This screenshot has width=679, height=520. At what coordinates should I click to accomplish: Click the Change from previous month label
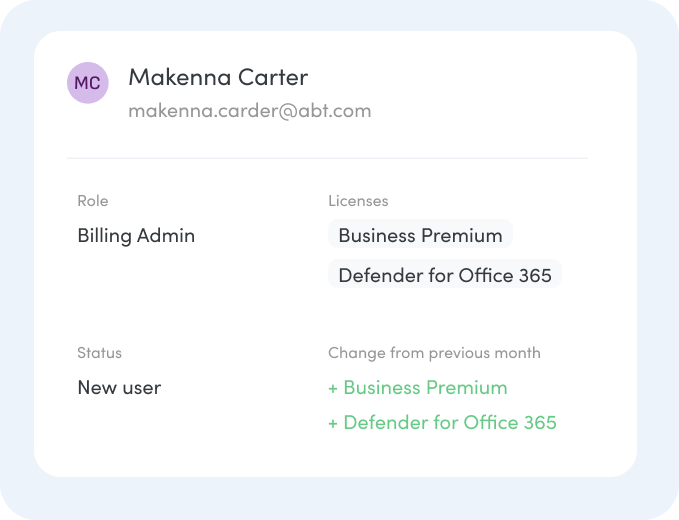[434, 353]
